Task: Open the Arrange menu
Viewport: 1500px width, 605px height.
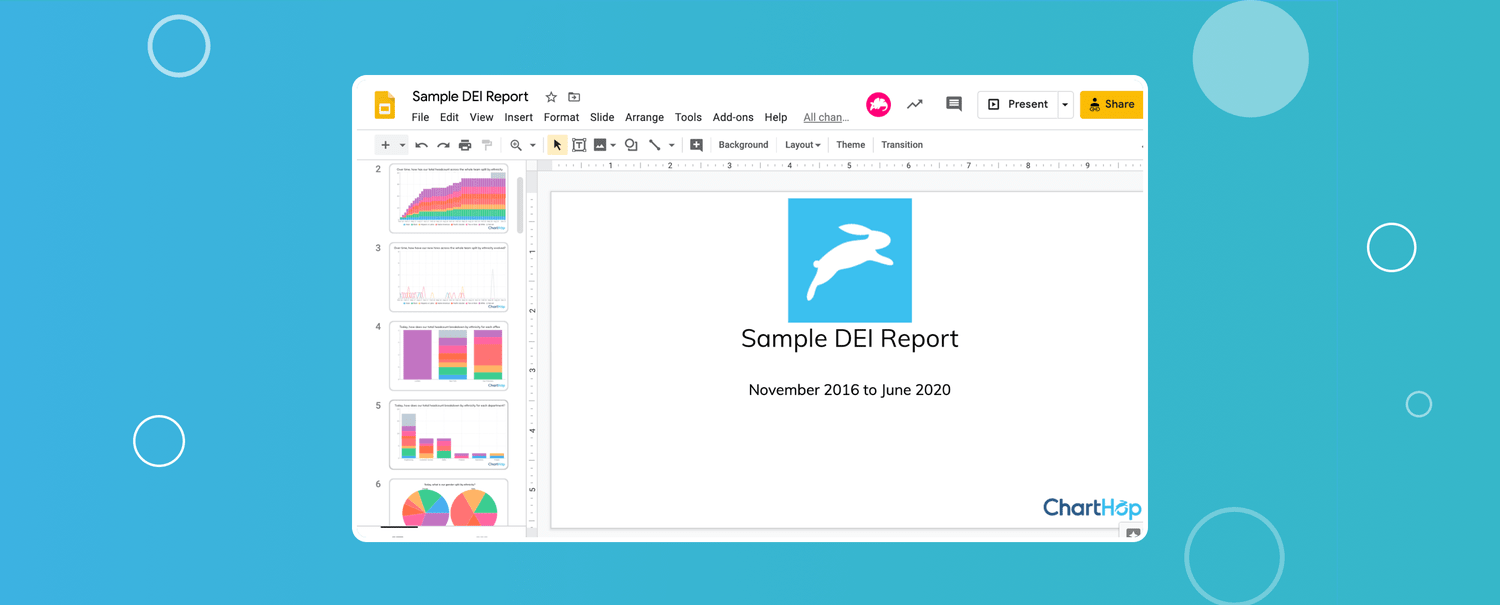Action: coord(644,117)
